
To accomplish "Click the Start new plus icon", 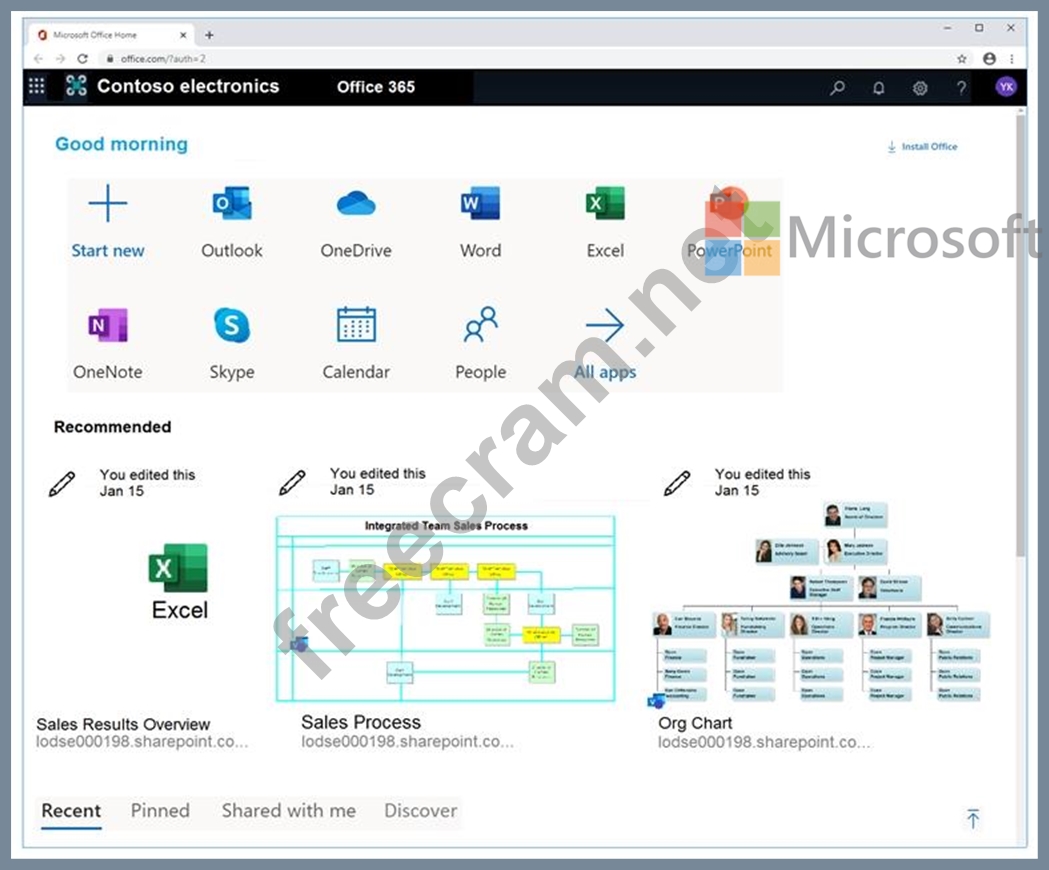I will [108, 203].
